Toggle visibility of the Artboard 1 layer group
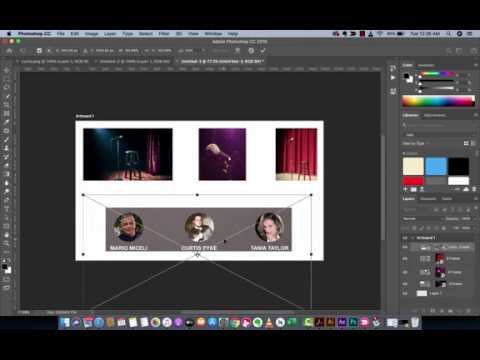 (x=405, y=238)
